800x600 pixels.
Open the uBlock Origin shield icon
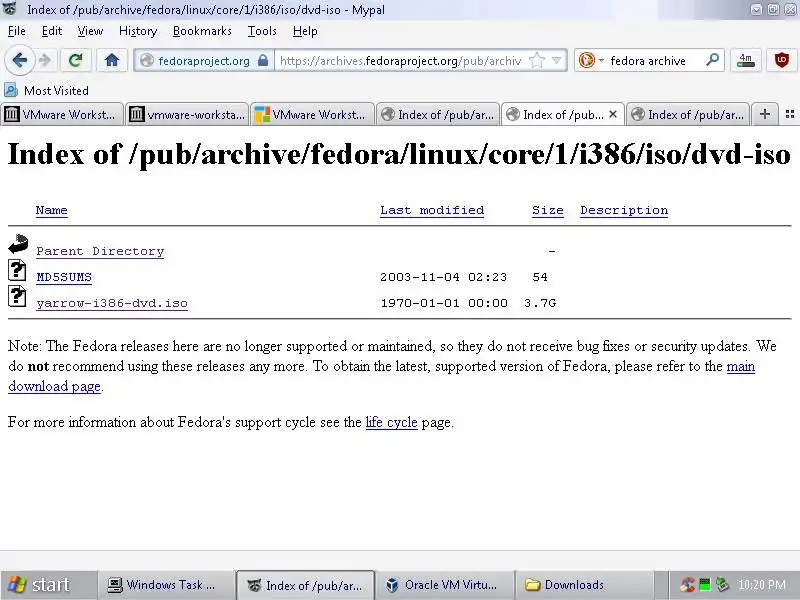coord(782,61)
